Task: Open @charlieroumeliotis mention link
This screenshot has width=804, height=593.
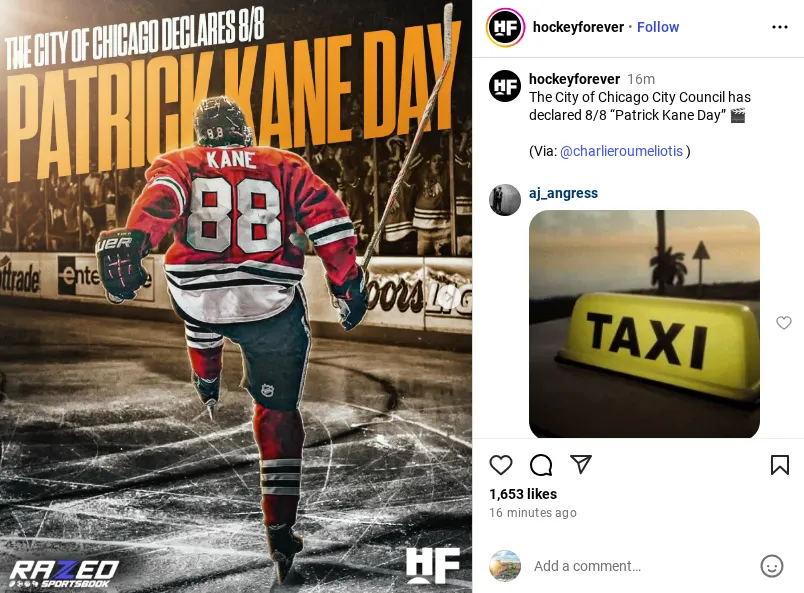Action: 621,151
